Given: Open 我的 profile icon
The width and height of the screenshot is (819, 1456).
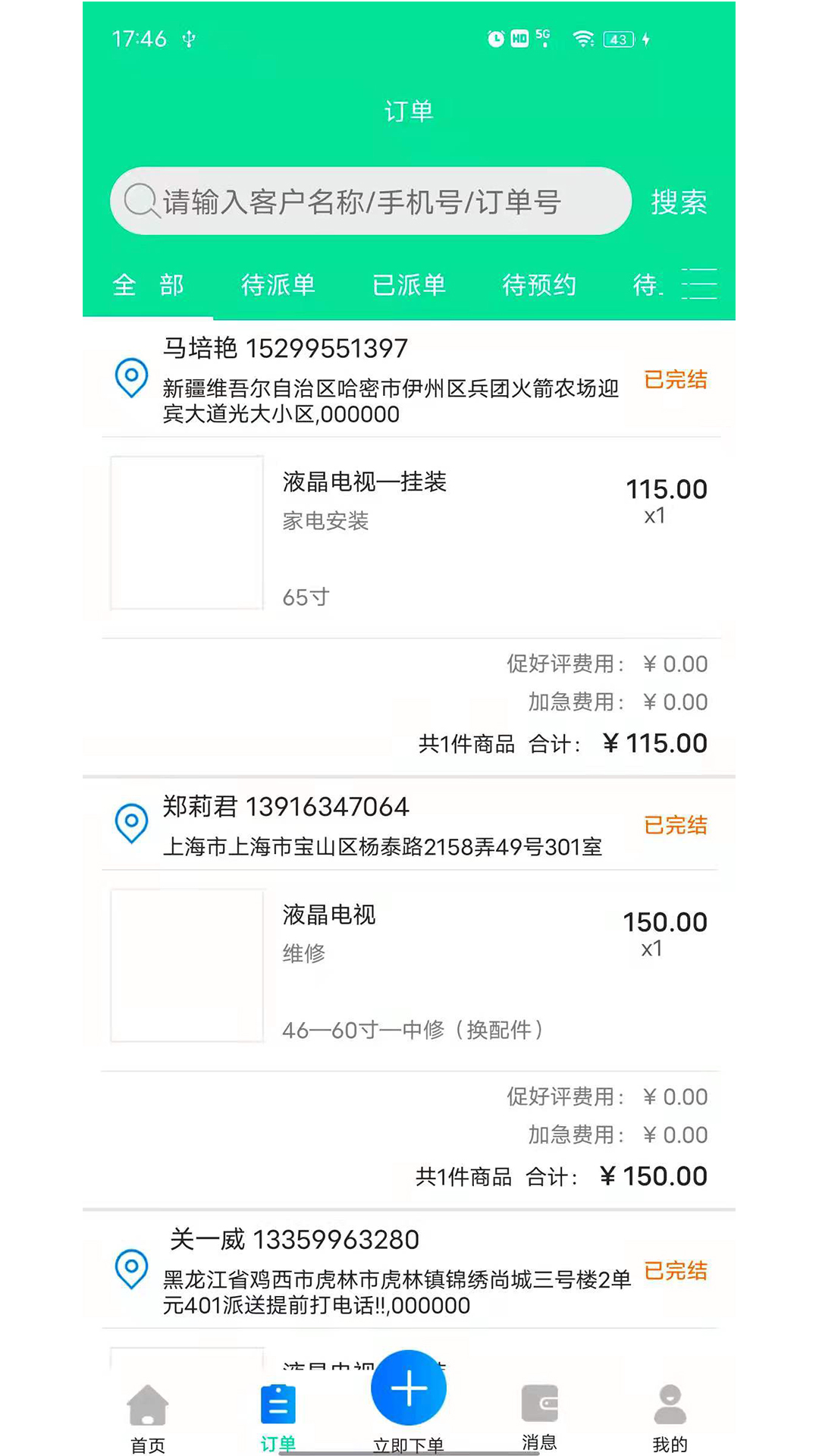Looking at the screenshot, I should pos(670,1406).
